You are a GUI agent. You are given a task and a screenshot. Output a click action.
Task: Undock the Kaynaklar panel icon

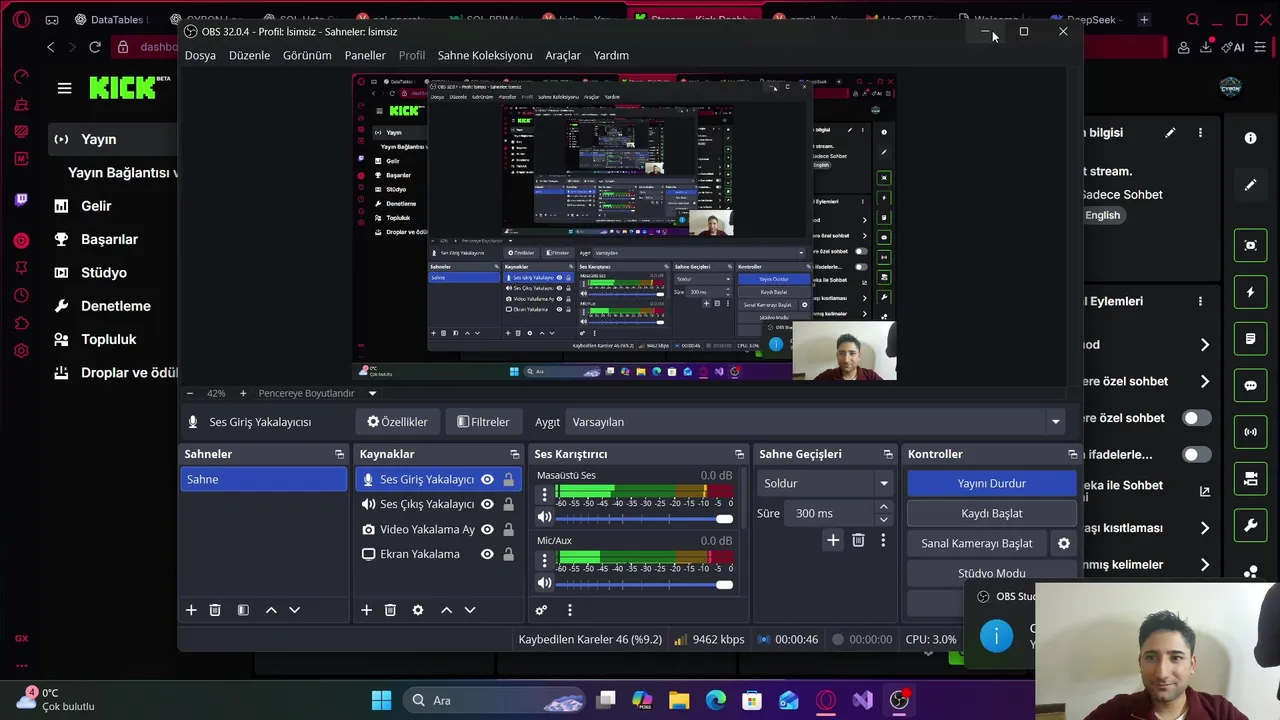click(x=514, y=454)
